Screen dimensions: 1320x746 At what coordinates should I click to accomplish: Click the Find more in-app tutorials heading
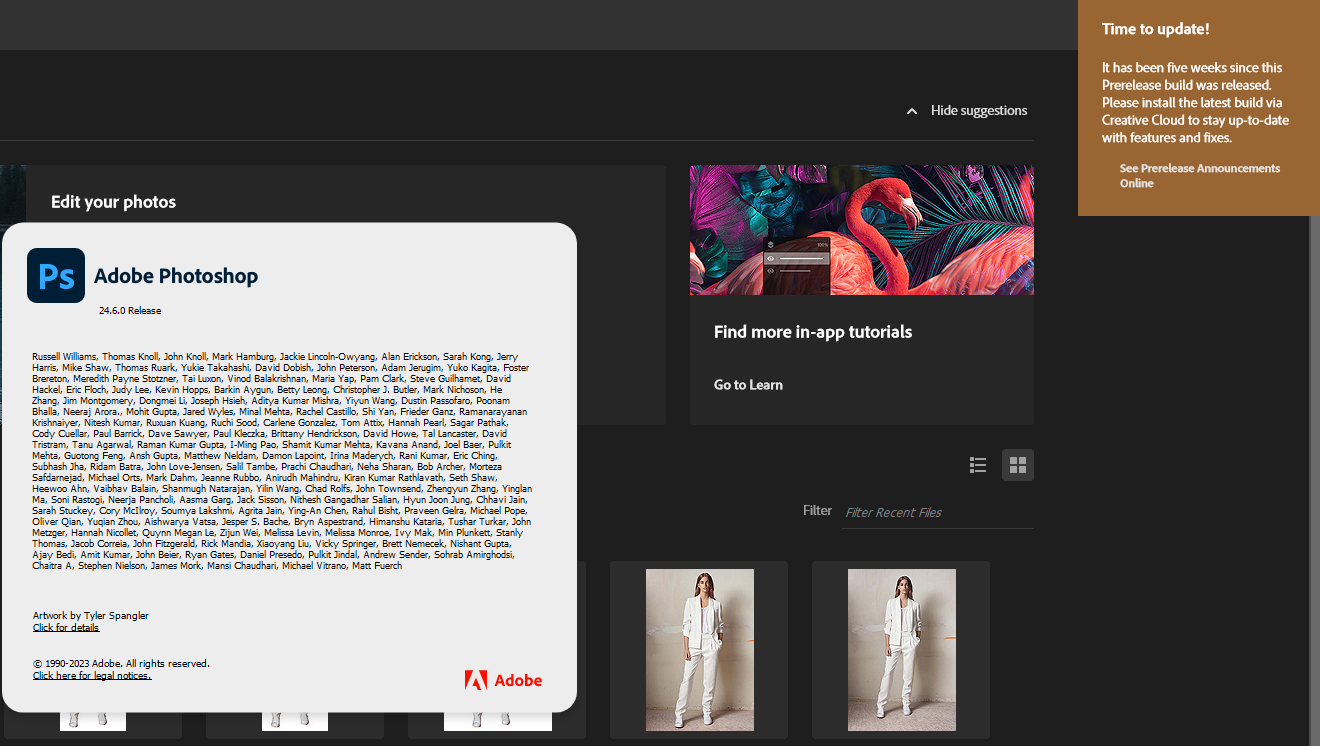pos(813,332)
